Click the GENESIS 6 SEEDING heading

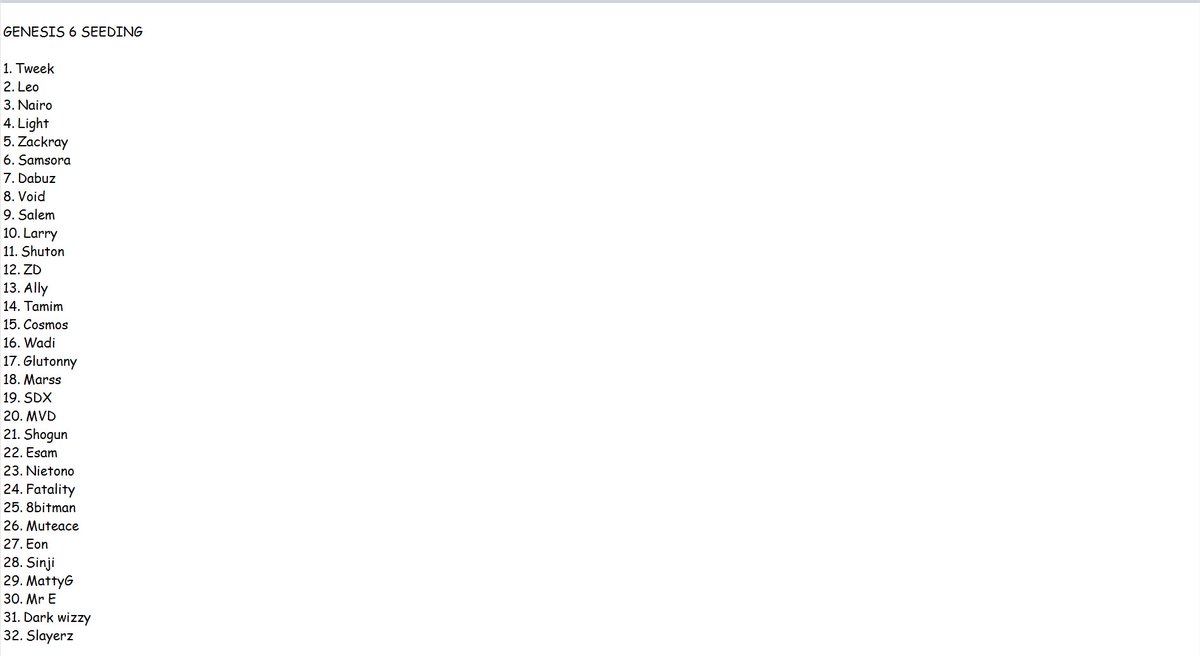(x=73, y=32)
